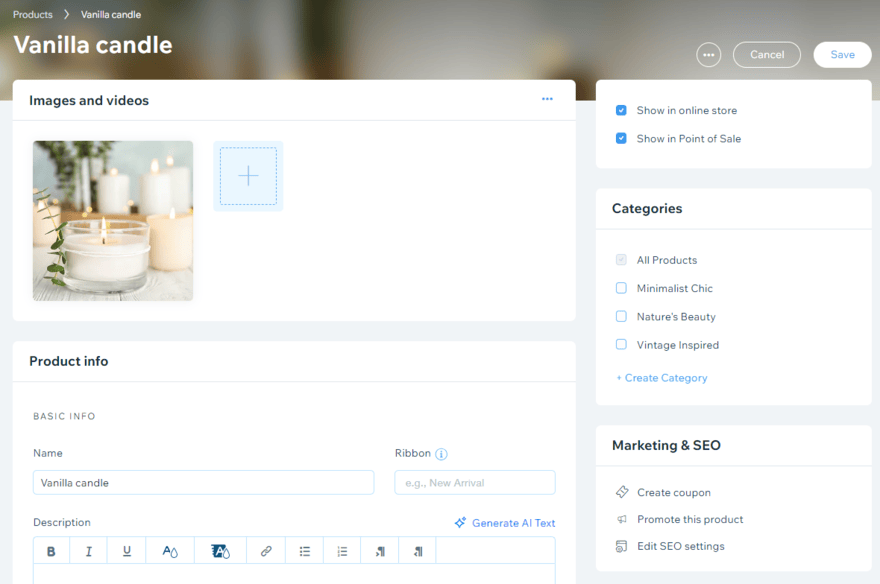Create a bulleted list in the description
Screen dimensions: 880x584
pos(303,550)
